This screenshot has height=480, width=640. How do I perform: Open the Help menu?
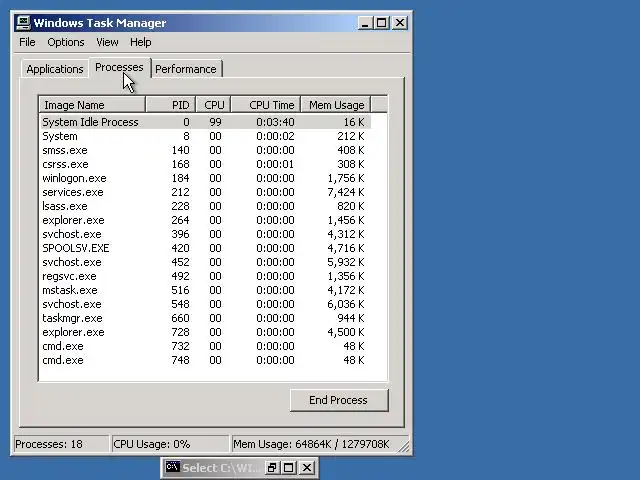tap(140, 42)
